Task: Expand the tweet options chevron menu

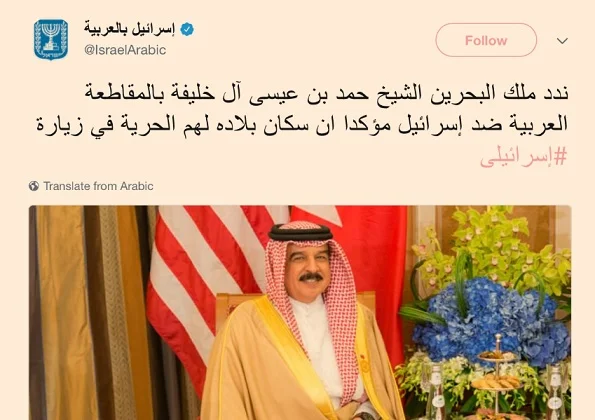Action: pyautogui.click(x=562, y=41)
